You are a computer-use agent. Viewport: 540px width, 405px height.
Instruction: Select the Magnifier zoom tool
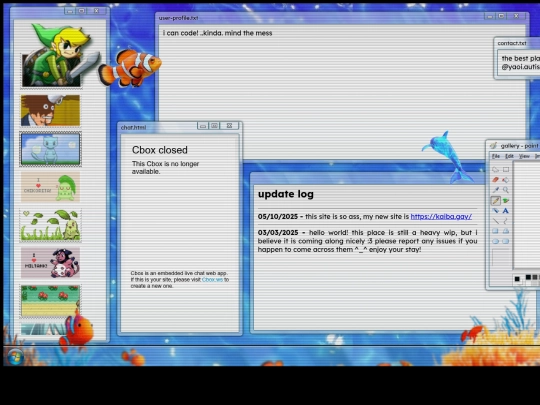[x=506, y=190]
